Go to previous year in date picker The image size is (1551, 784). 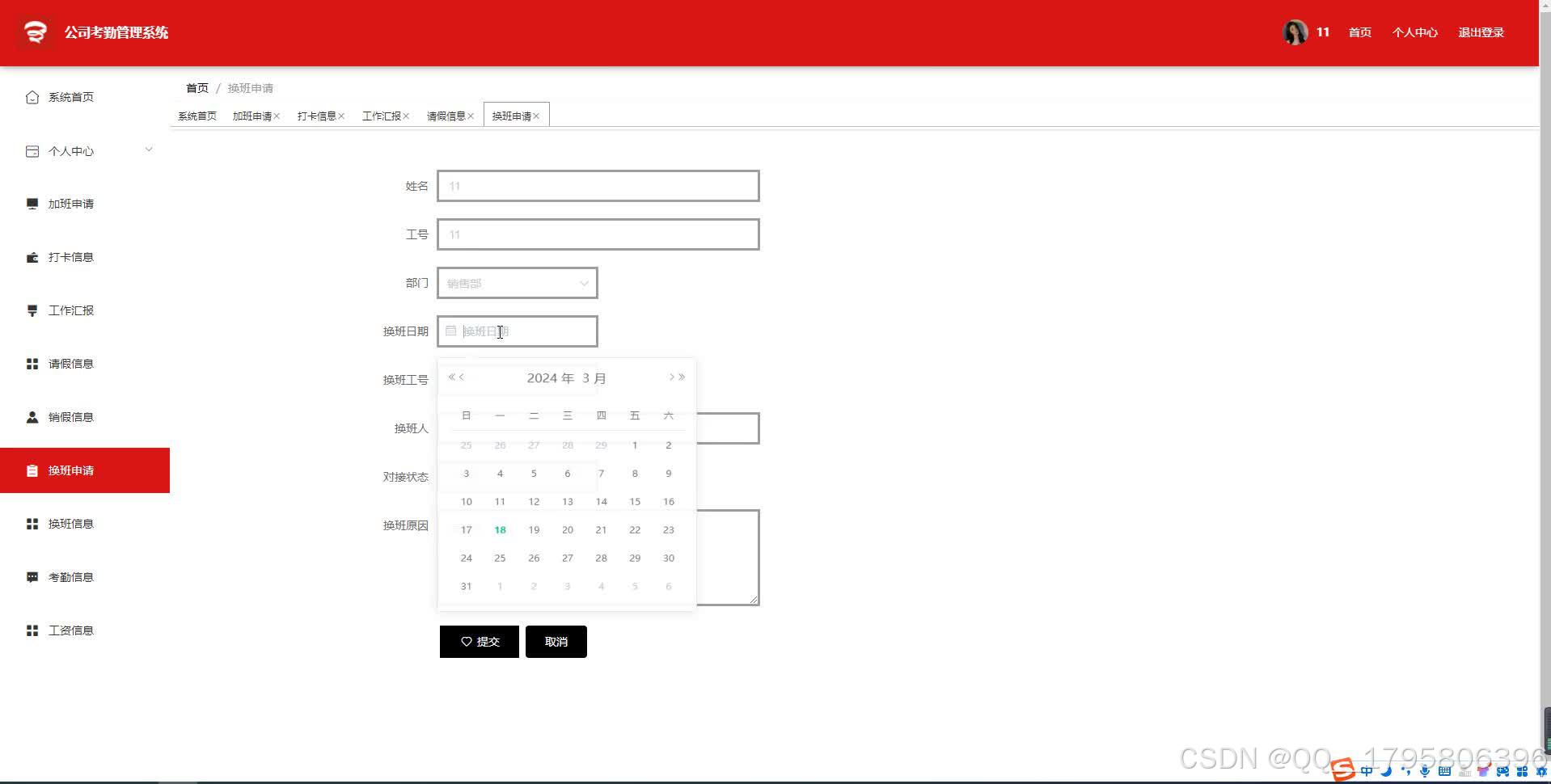pyautogui.click(x=451, y=377)
